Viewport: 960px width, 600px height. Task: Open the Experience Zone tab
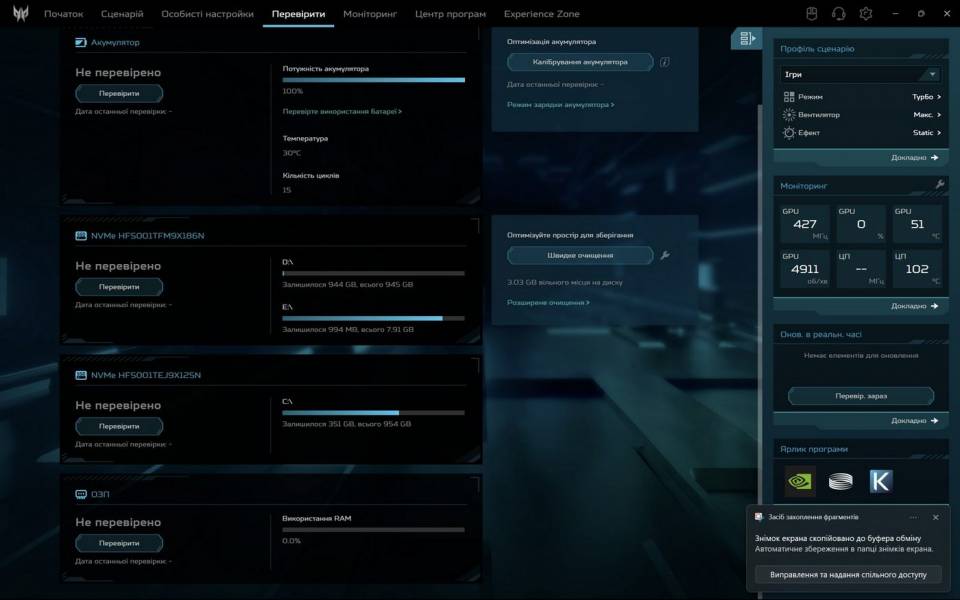(x=541, y=14)
